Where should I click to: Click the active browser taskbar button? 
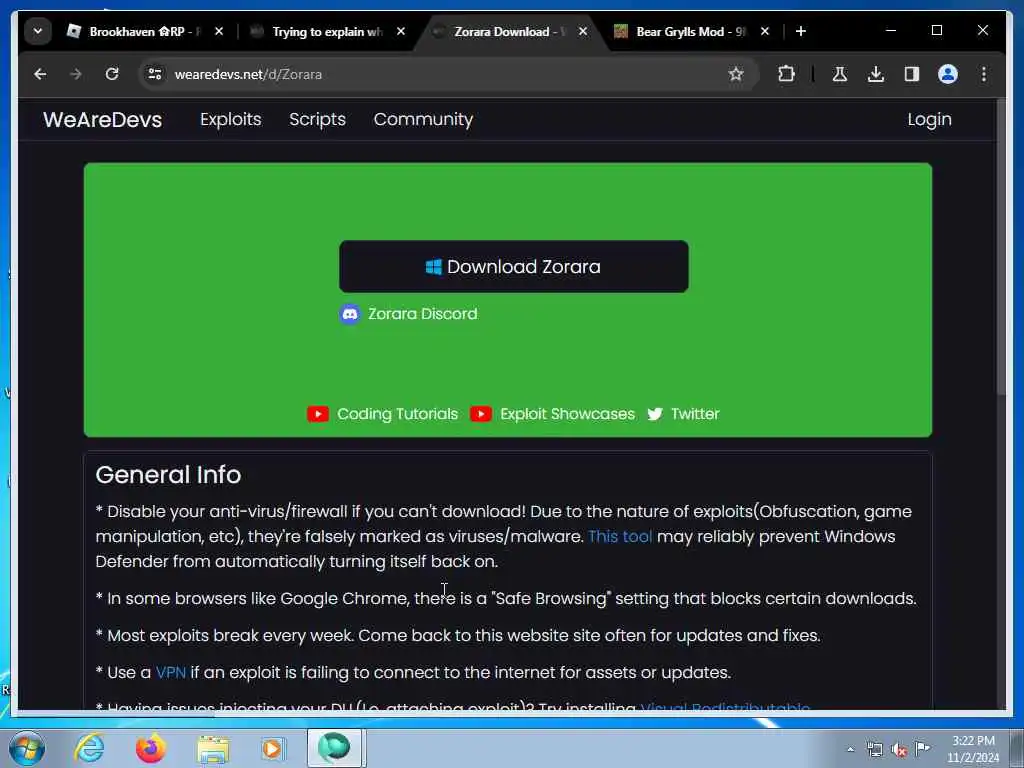click(334, 748)
